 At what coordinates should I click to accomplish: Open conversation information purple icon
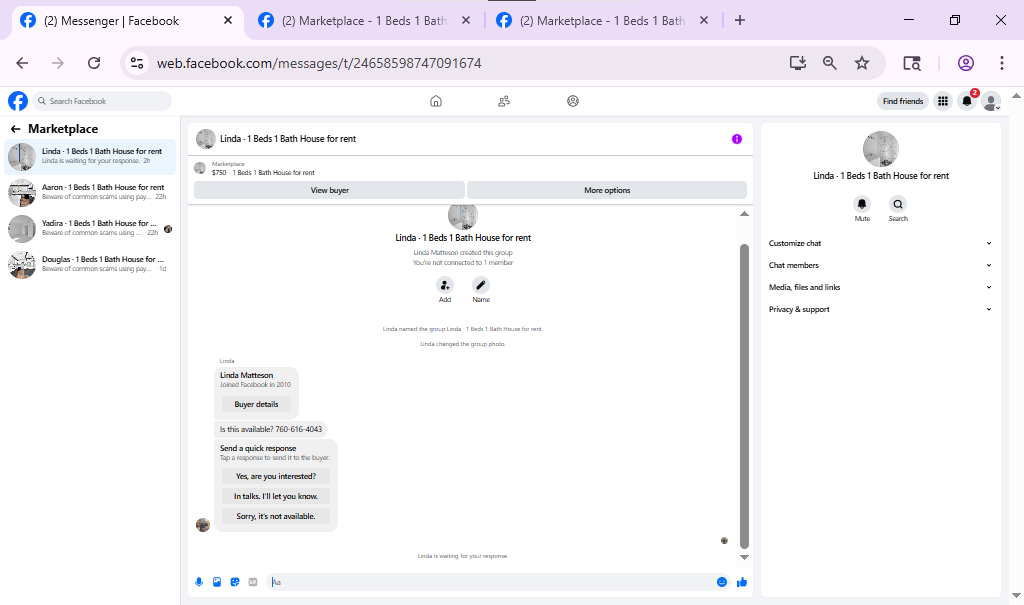pos(737,139)
